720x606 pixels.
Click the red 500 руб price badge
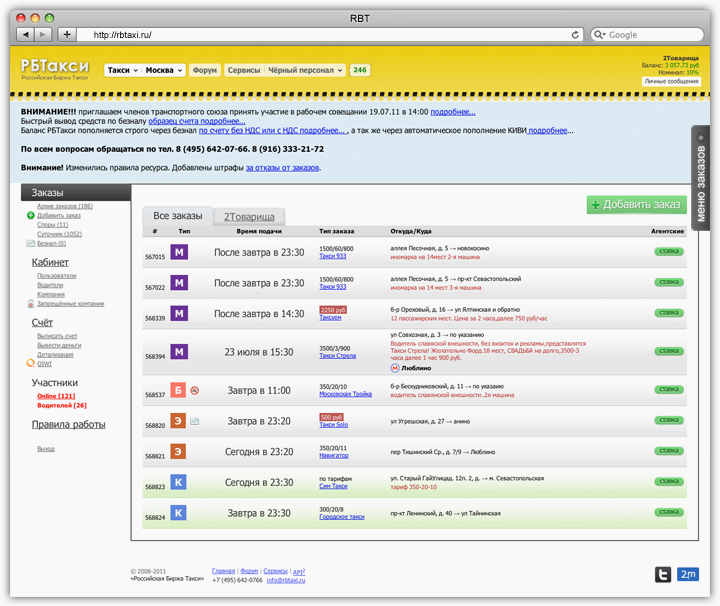(x=332, y=417)
